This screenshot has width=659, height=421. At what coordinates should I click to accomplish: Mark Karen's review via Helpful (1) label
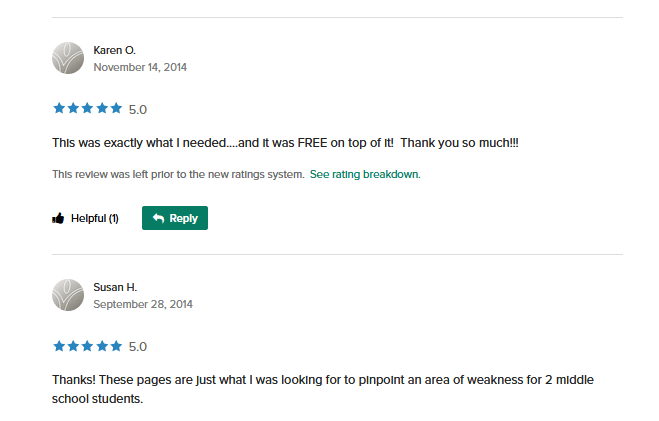click(x=94, y=218)
